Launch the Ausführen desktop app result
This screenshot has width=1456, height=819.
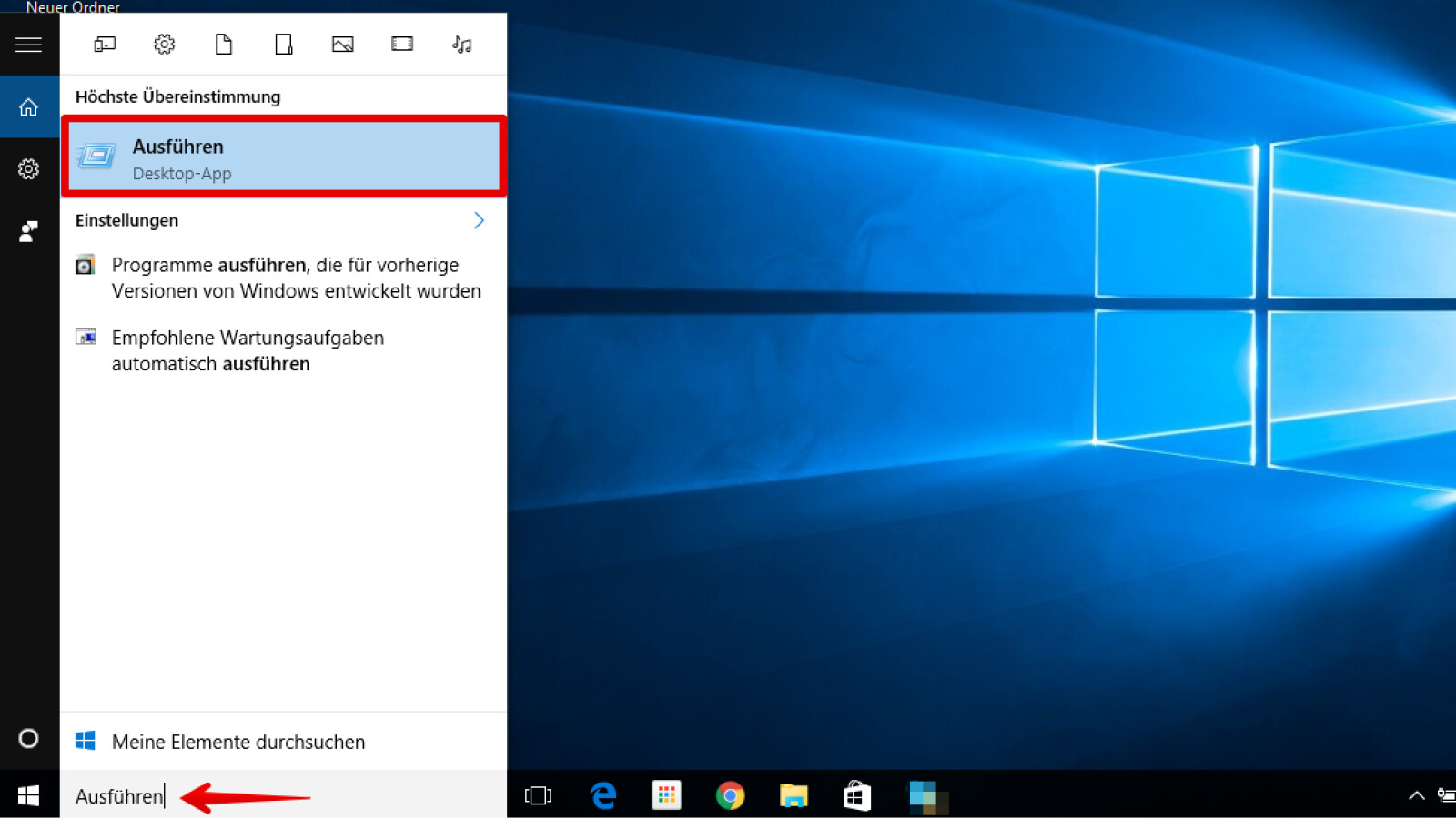(x=283, y=157)
